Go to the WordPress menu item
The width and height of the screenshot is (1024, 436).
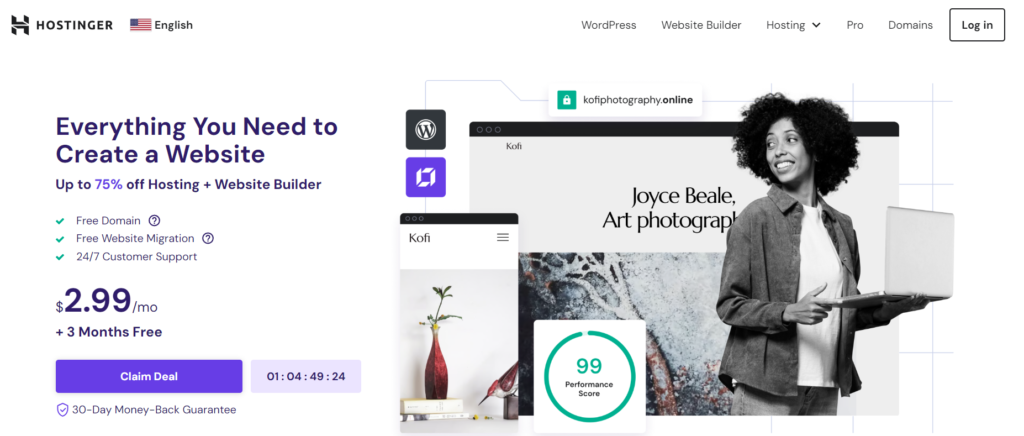[609, 25]
